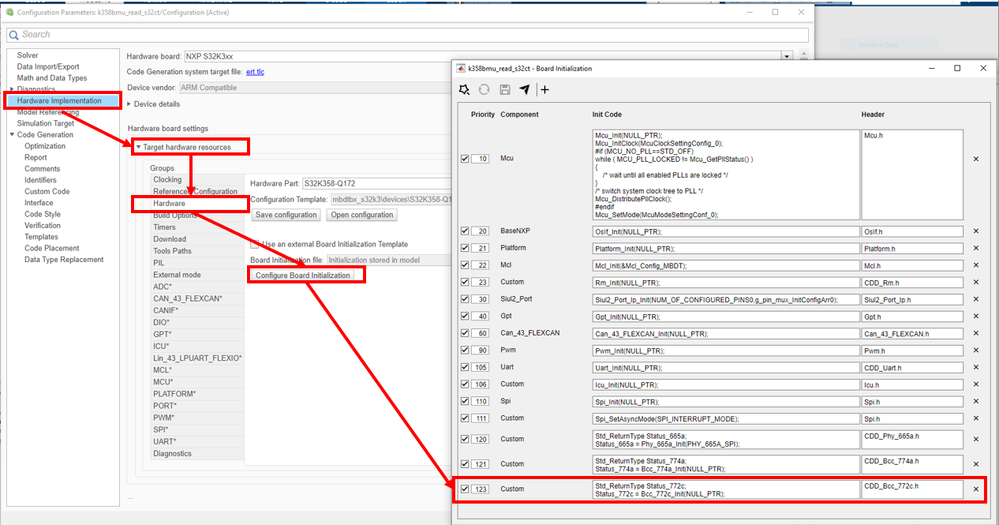Delete the Platform component row
999x525 pixels.
[975, 248]
